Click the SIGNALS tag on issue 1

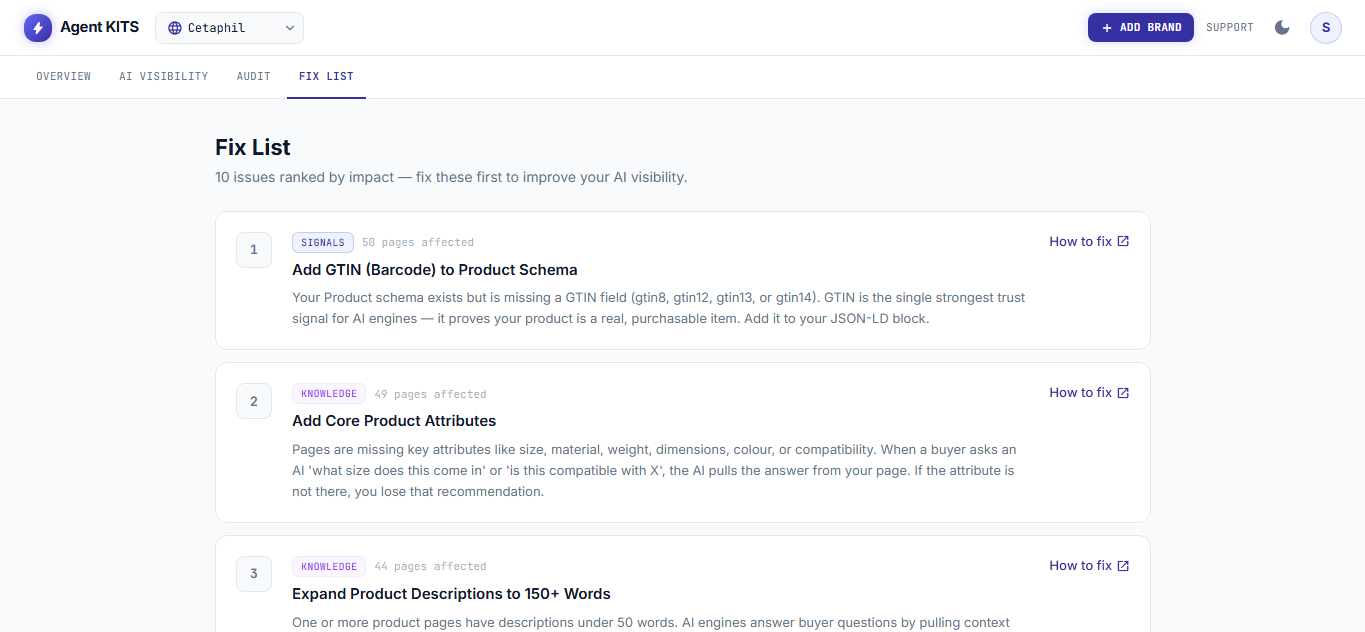pyautogui.click(x=323, y=242)
